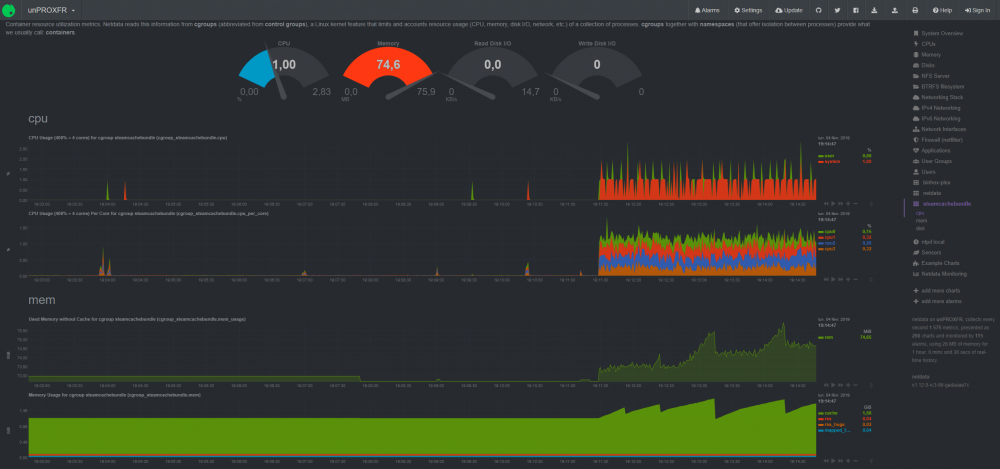
Task: Open the Twitter icon link
Action: pos(837,10)
